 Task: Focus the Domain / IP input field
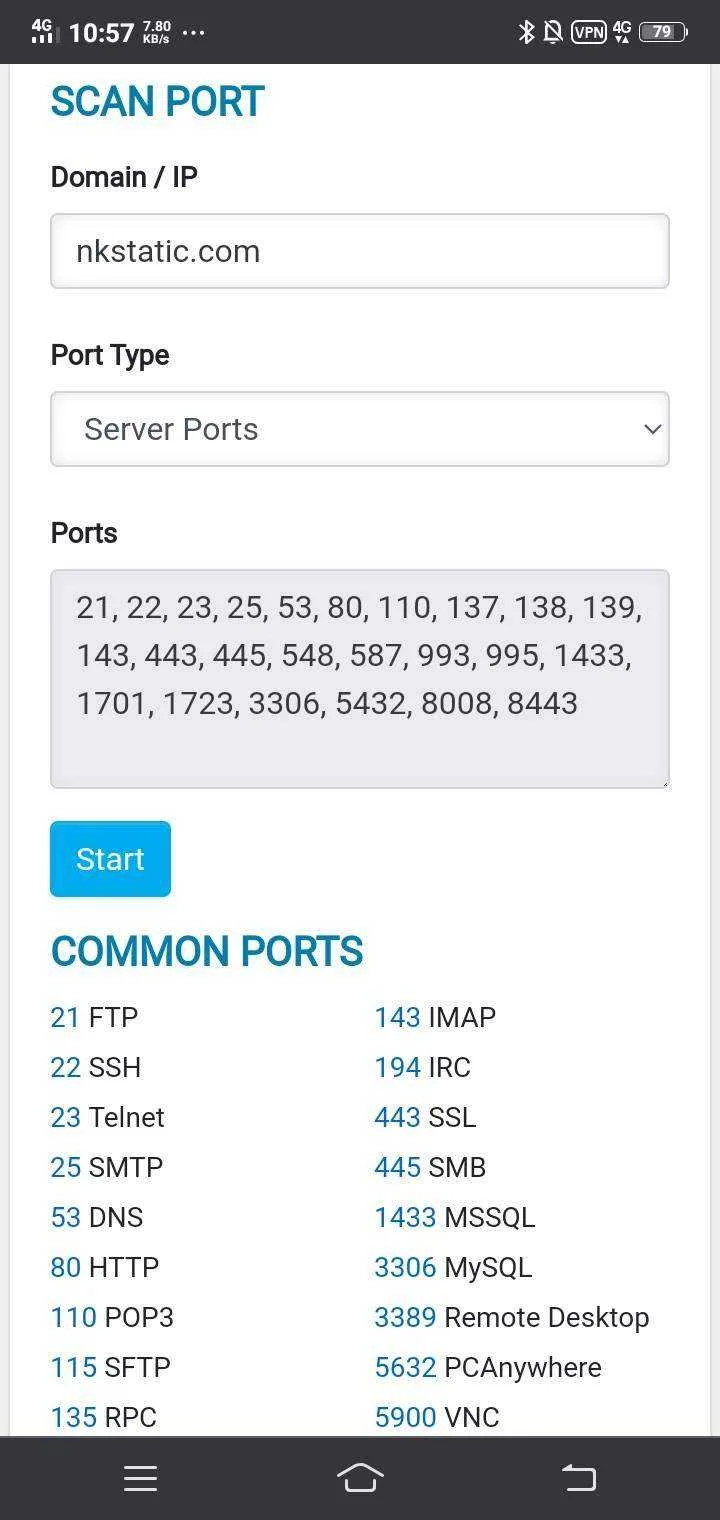tap(360, 251)
